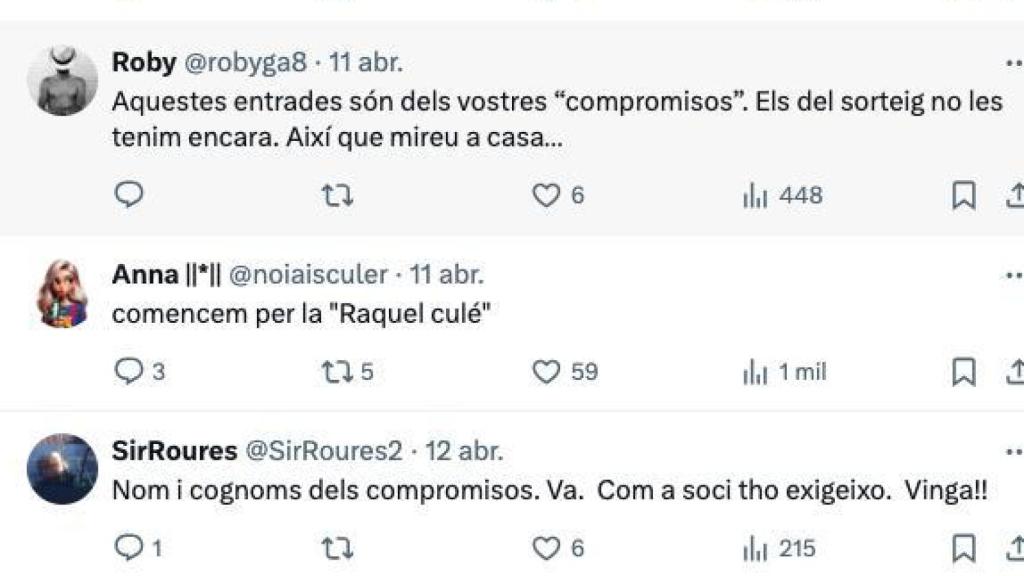The image size is (1024, 576).
Task: Open the share menu for SirRoures' post
Action: pos(1017,546)
